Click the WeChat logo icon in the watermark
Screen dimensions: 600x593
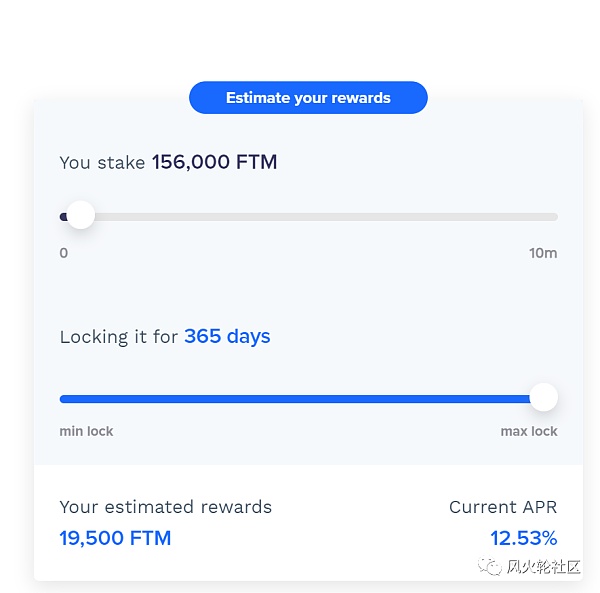(490, 567)
